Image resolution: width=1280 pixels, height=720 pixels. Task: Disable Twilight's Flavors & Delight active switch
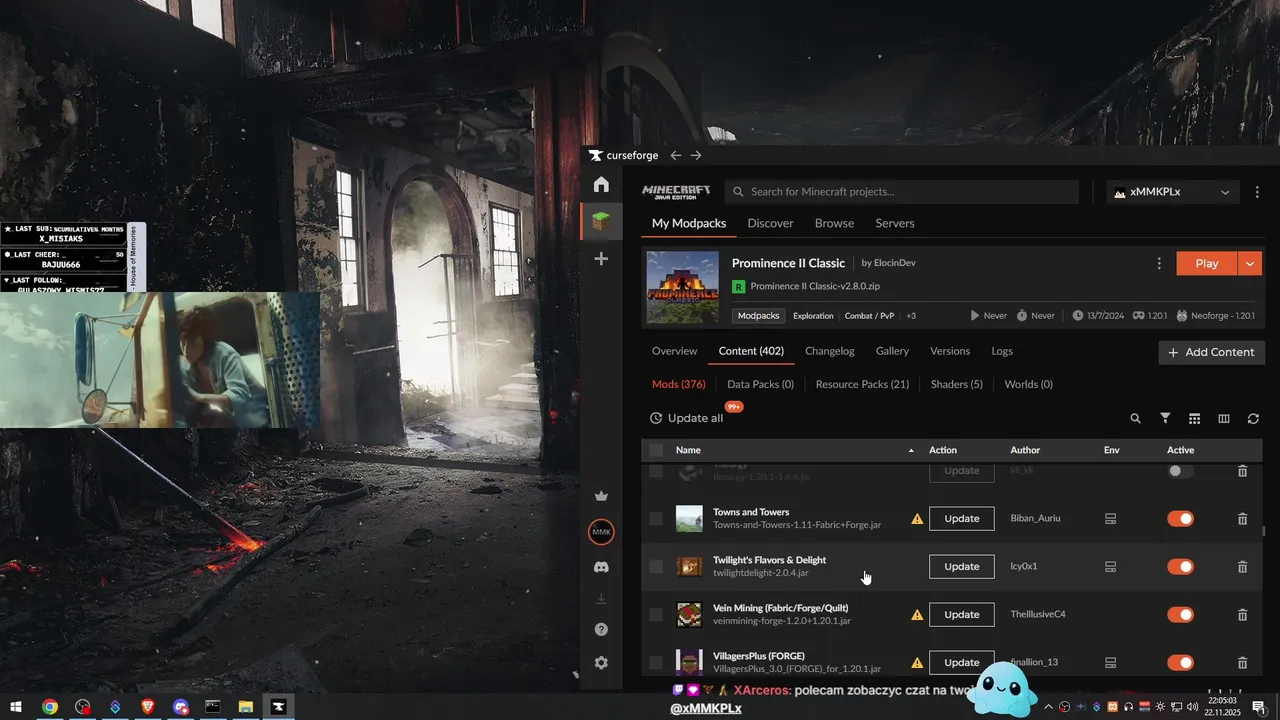[1181, 567]
